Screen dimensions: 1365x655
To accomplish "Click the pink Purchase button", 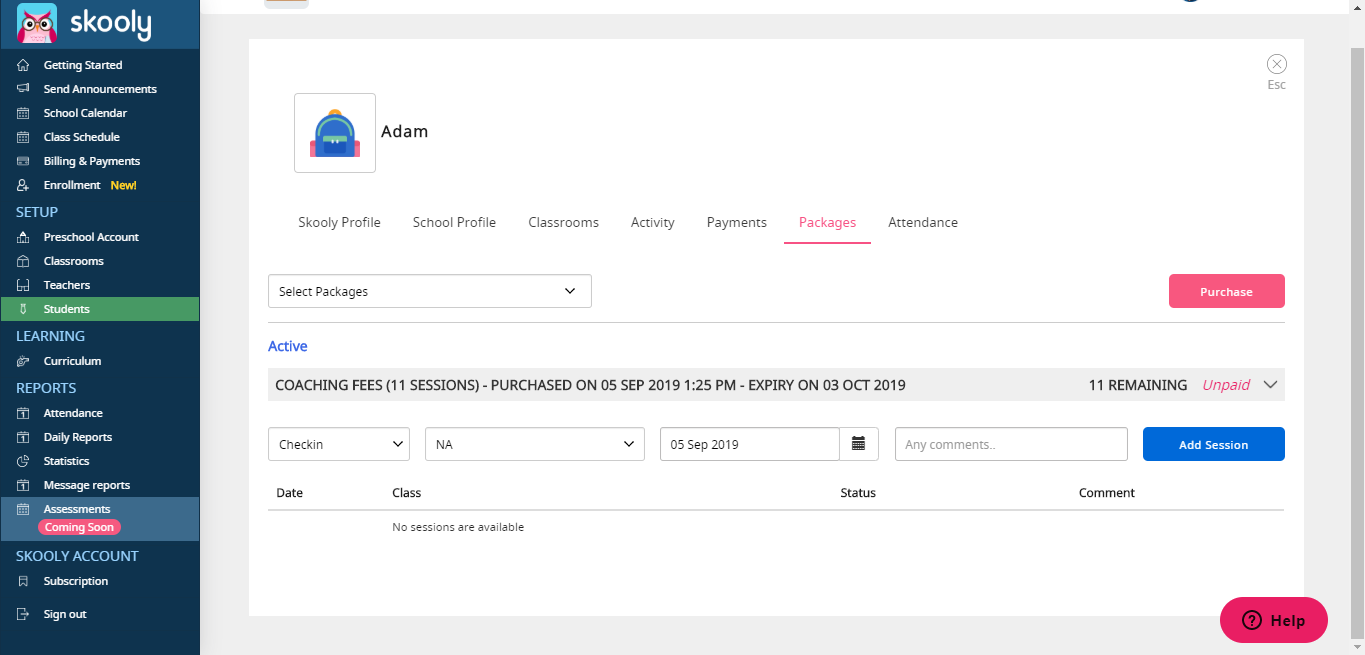I will coord(1227,291).
